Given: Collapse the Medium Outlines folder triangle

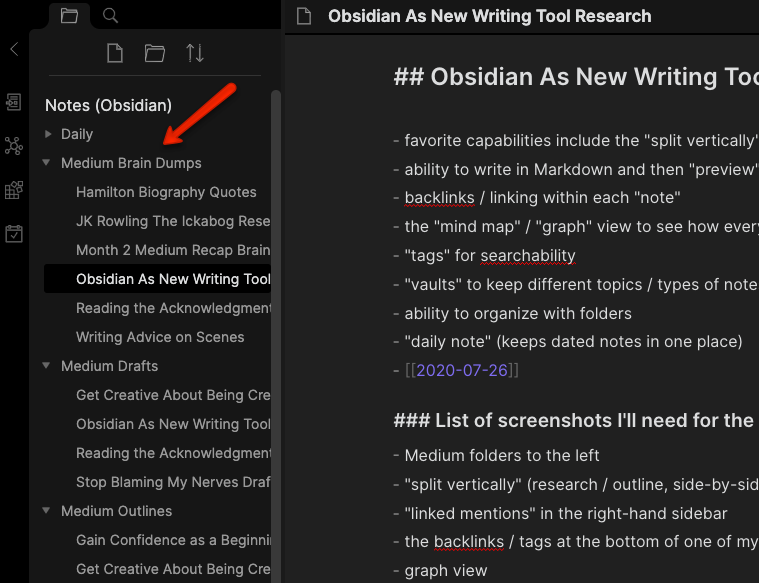Looking at the screenshot, I should click(x=46, y=510).
